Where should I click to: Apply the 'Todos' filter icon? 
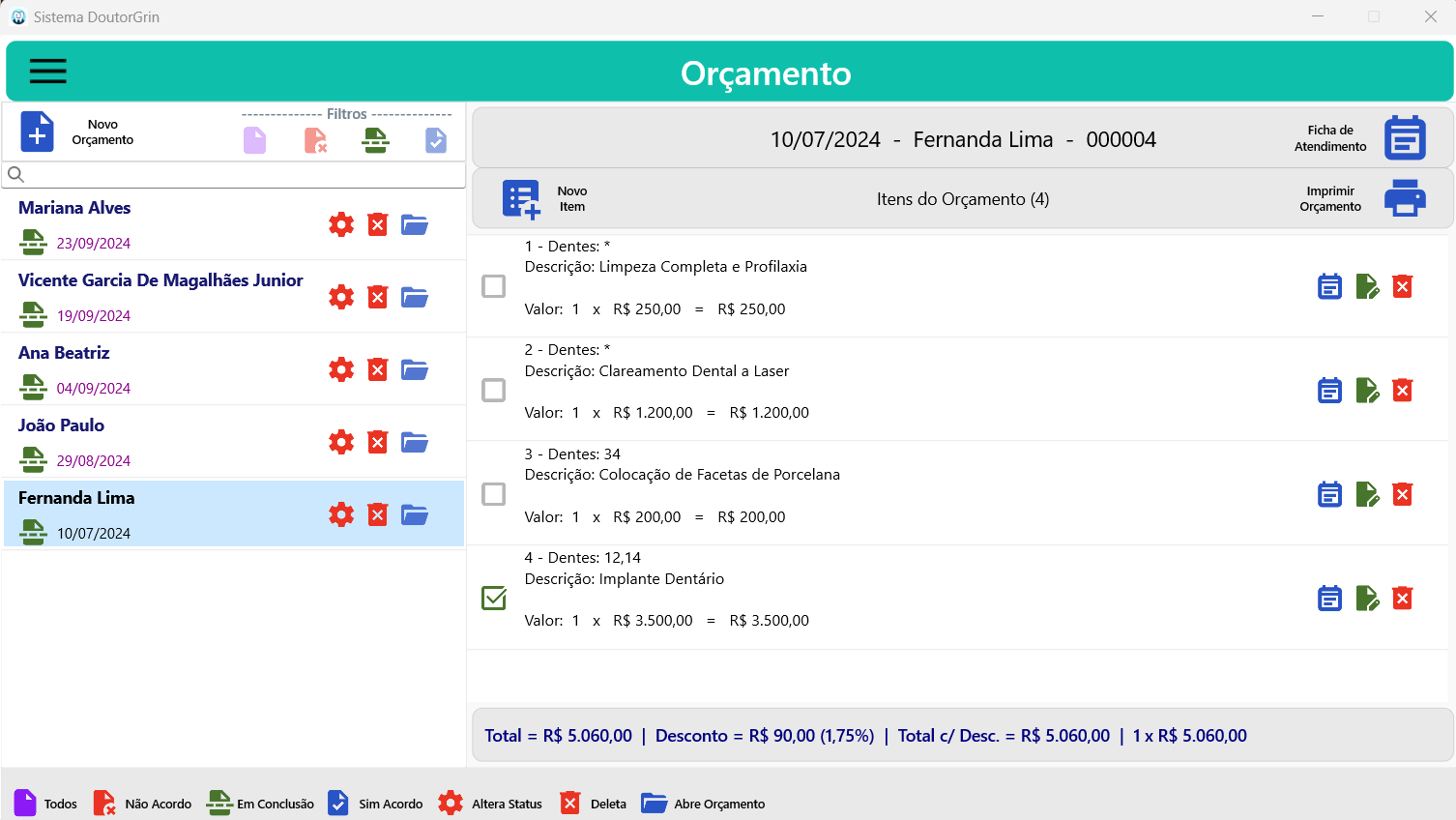click(x=253, y=139)
